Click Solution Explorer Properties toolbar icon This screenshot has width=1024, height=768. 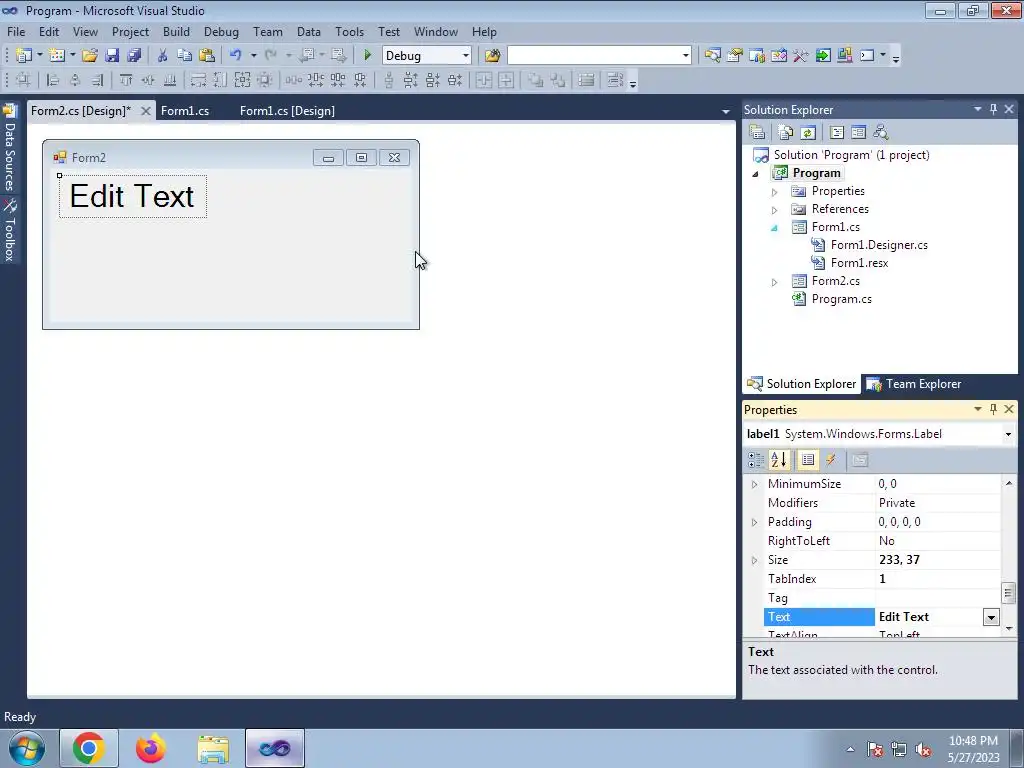pos(757,133)
